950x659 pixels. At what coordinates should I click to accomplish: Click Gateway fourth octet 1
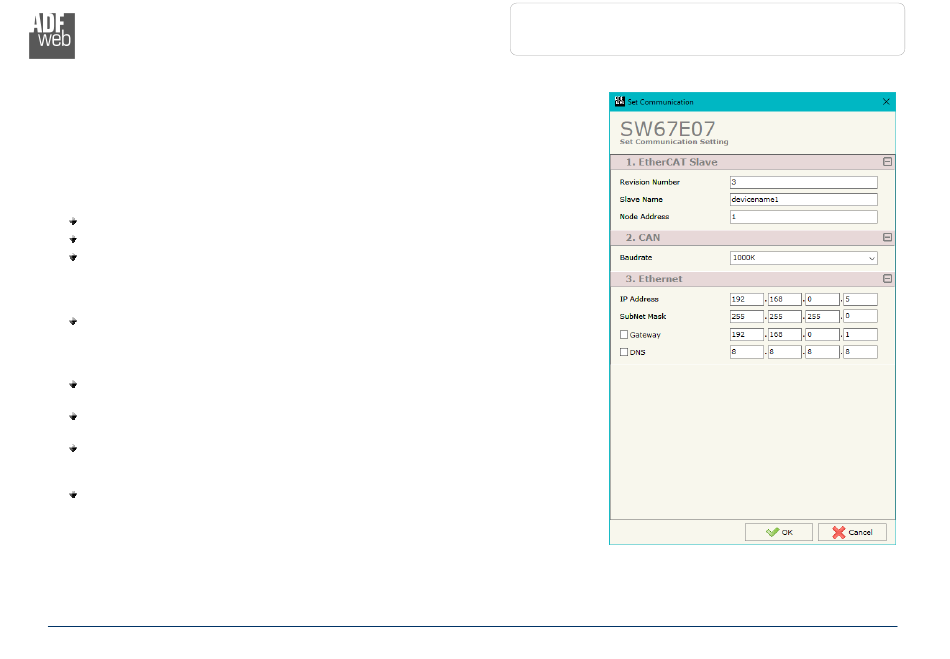[x=860, y=334]
